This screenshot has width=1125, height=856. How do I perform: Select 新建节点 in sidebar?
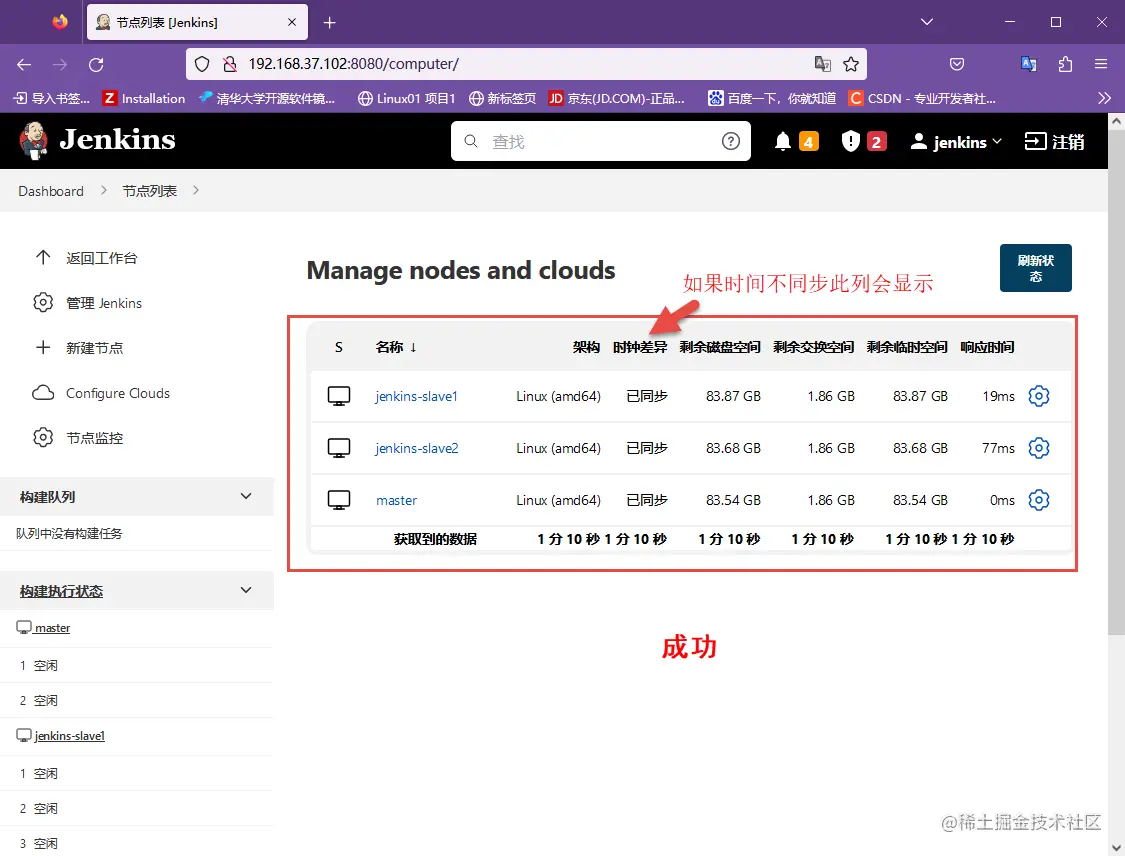click(x=79, y=348)
